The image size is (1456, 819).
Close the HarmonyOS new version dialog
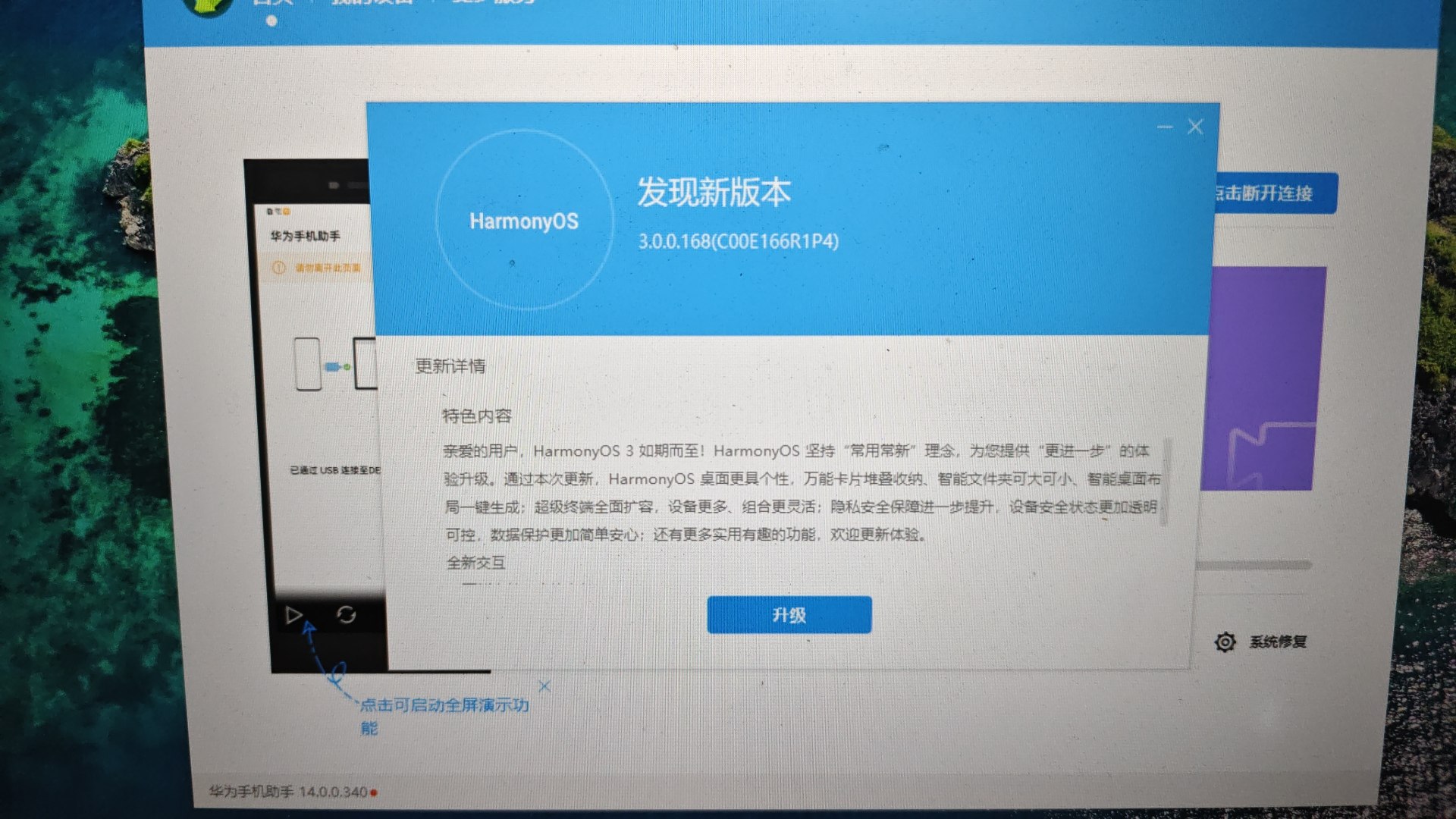click(1195, 127)
